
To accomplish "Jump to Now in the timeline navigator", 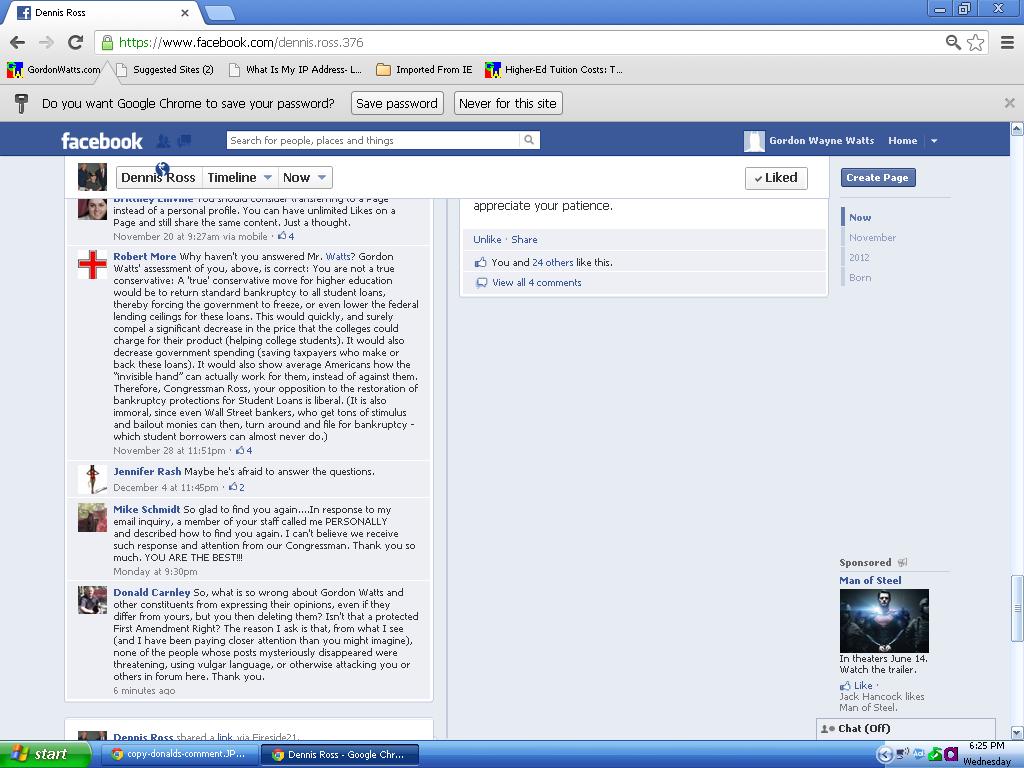I will [x=860, y=217].
